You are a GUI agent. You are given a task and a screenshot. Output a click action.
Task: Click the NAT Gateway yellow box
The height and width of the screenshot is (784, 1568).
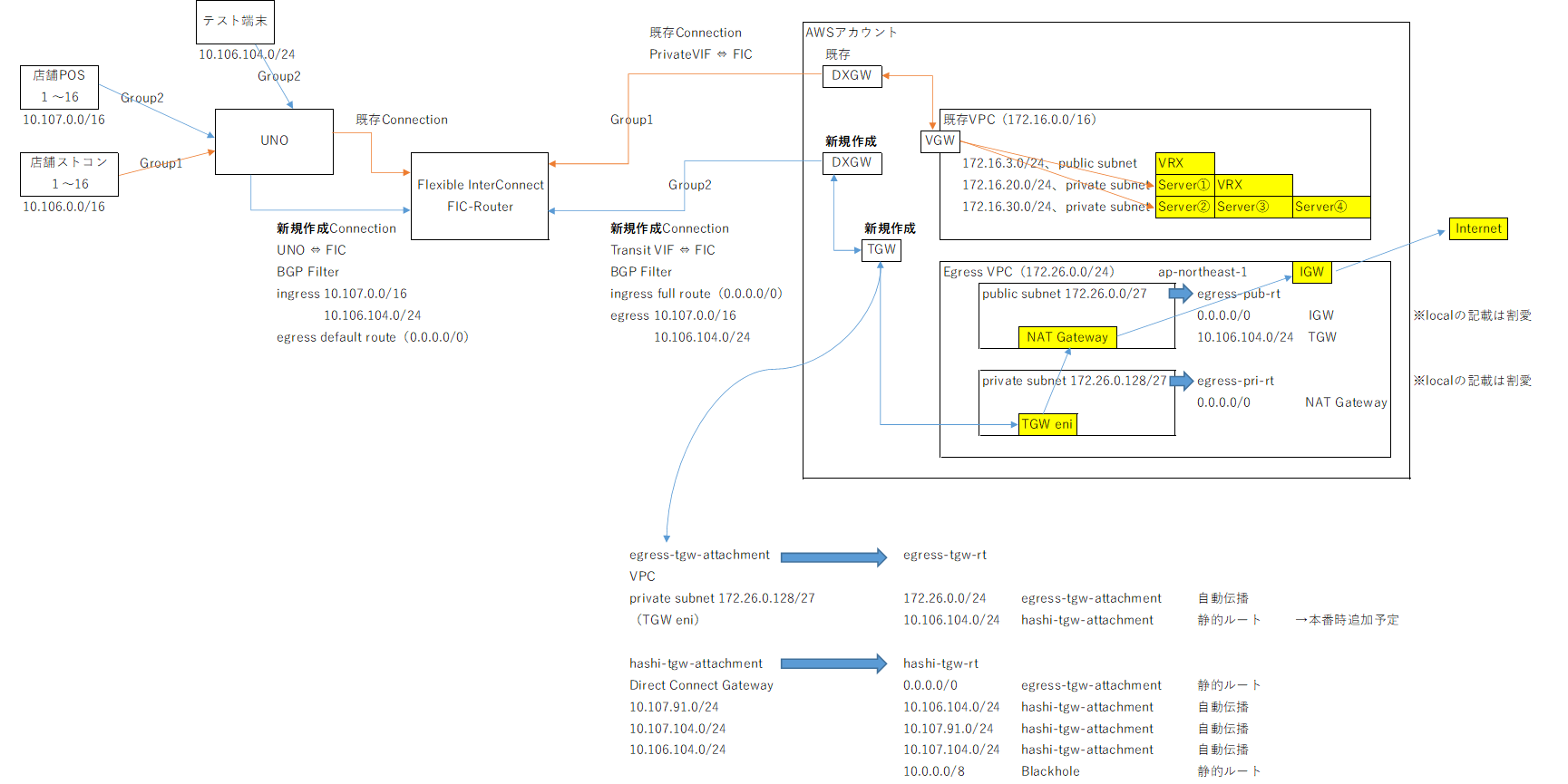point(1067,337)
